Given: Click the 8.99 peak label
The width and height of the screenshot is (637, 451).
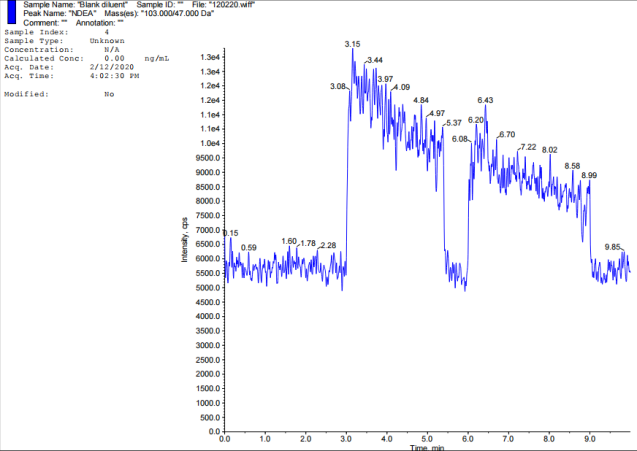Looking at the screenshot, I should click(x=589, y=176).
